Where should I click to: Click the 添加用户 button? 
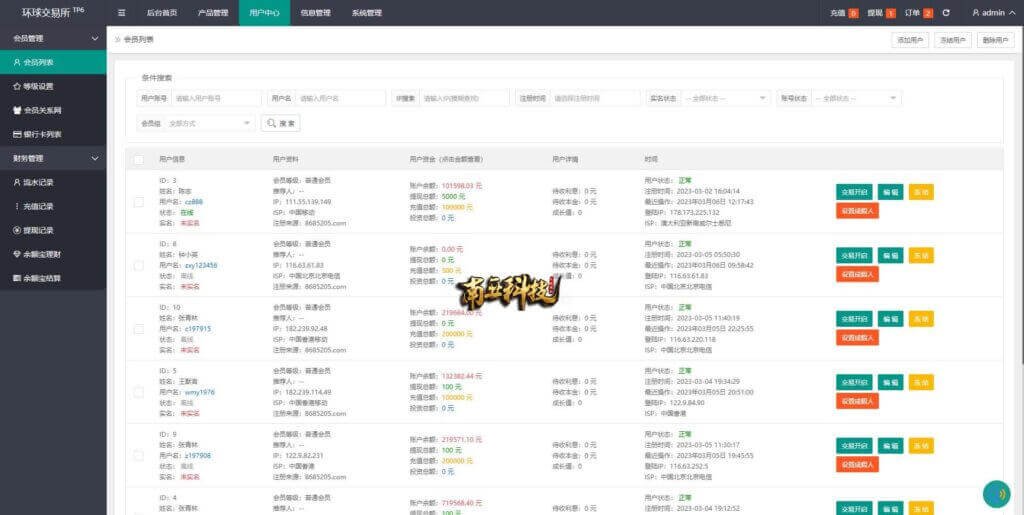910,40
